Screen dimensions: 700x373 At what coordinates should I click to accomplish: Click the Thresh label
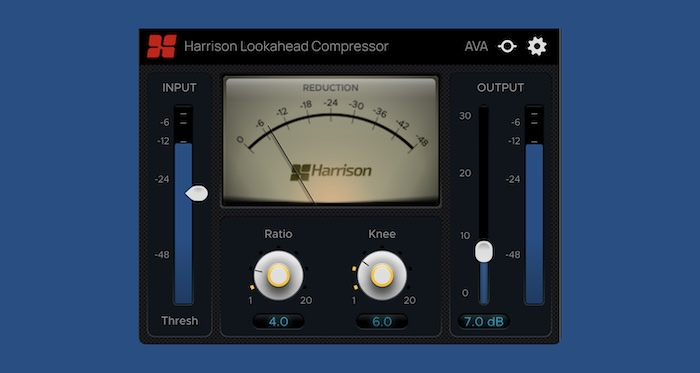click(179, 321)
